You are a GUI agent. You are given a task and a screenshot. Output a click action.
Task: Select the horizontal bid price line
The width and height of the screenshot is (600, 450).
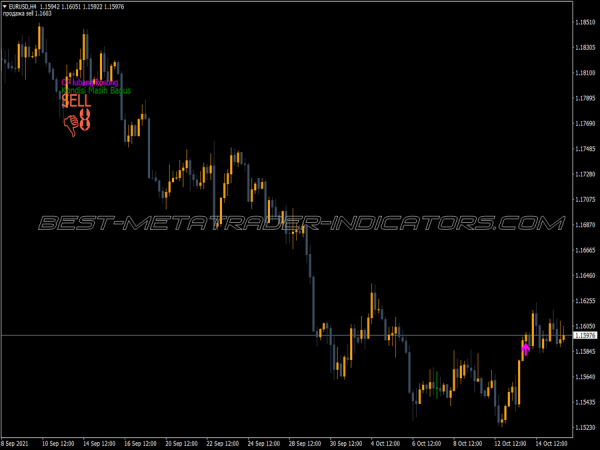(x=286, y=336)
